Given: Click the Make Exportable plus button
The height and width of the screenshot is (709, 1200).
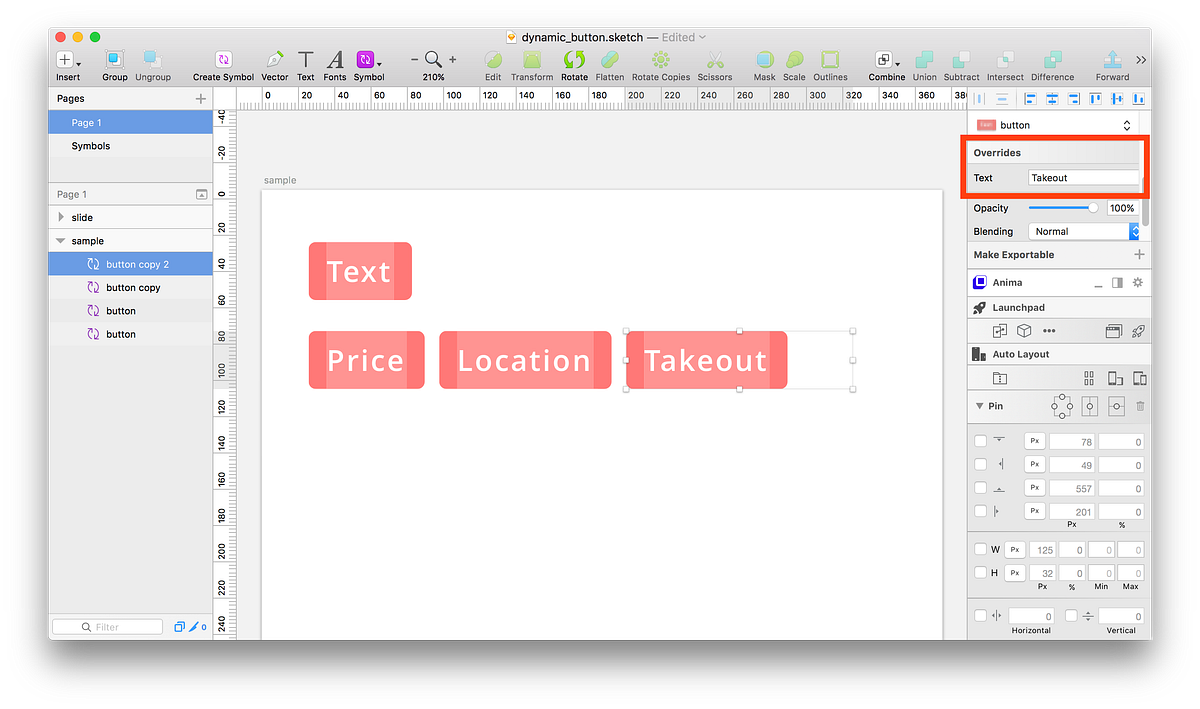Looking at the screenshot, I should [x=1138, y=255].
